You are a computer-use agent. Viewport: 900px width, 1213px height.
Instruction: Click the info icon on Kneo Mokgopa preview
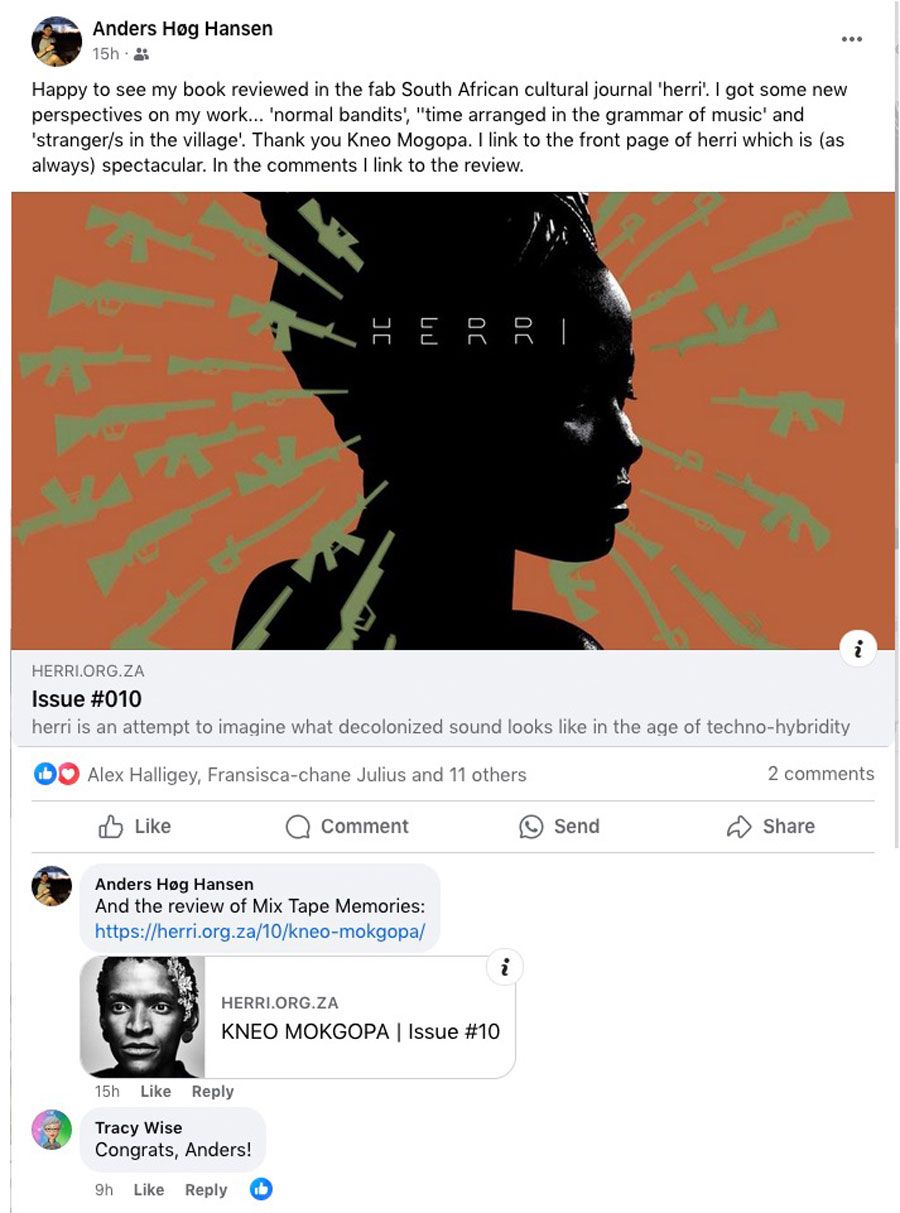(x=505, y=967)
